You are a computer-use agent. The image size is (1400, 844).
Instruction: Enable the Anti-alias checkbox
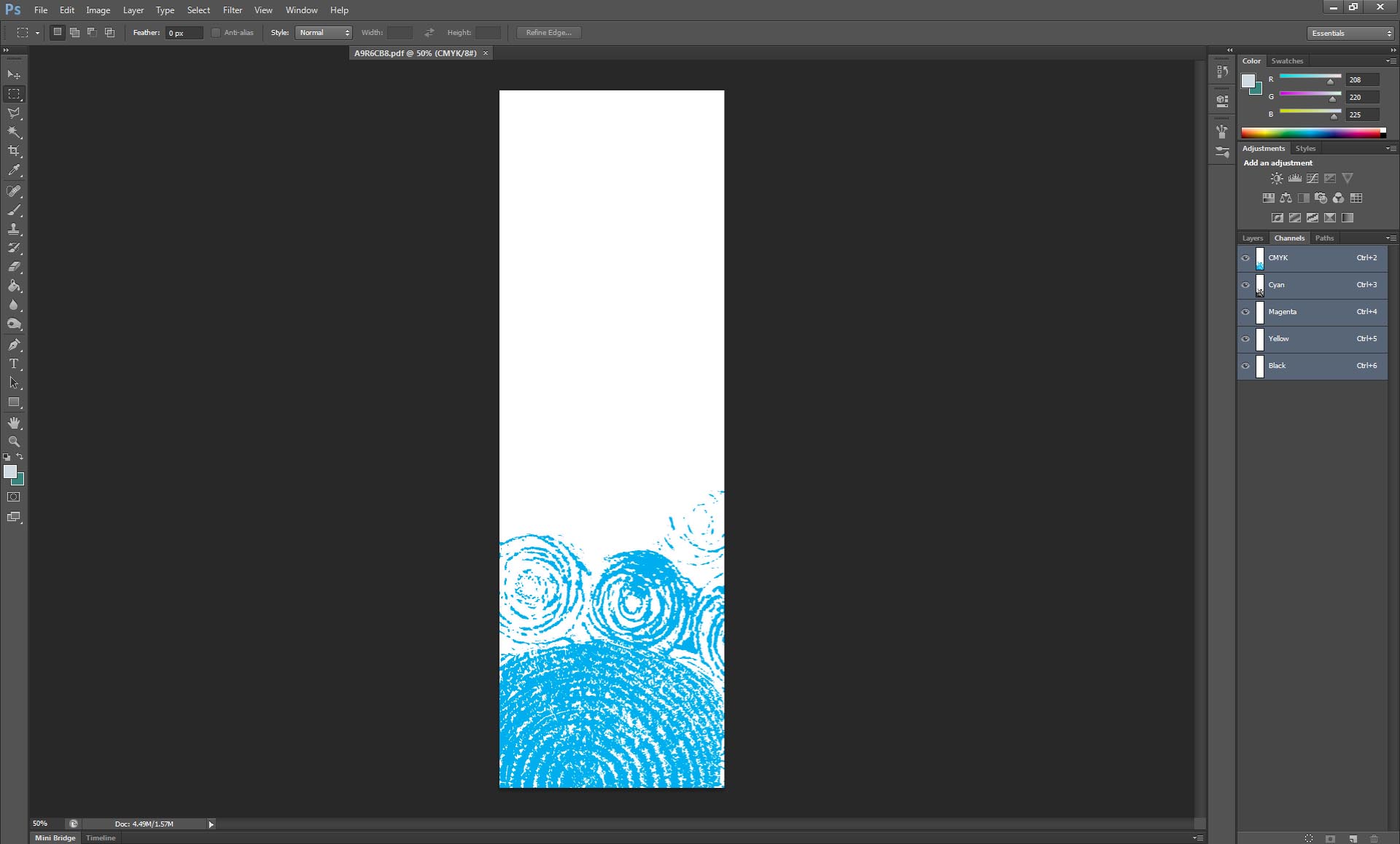216,33
